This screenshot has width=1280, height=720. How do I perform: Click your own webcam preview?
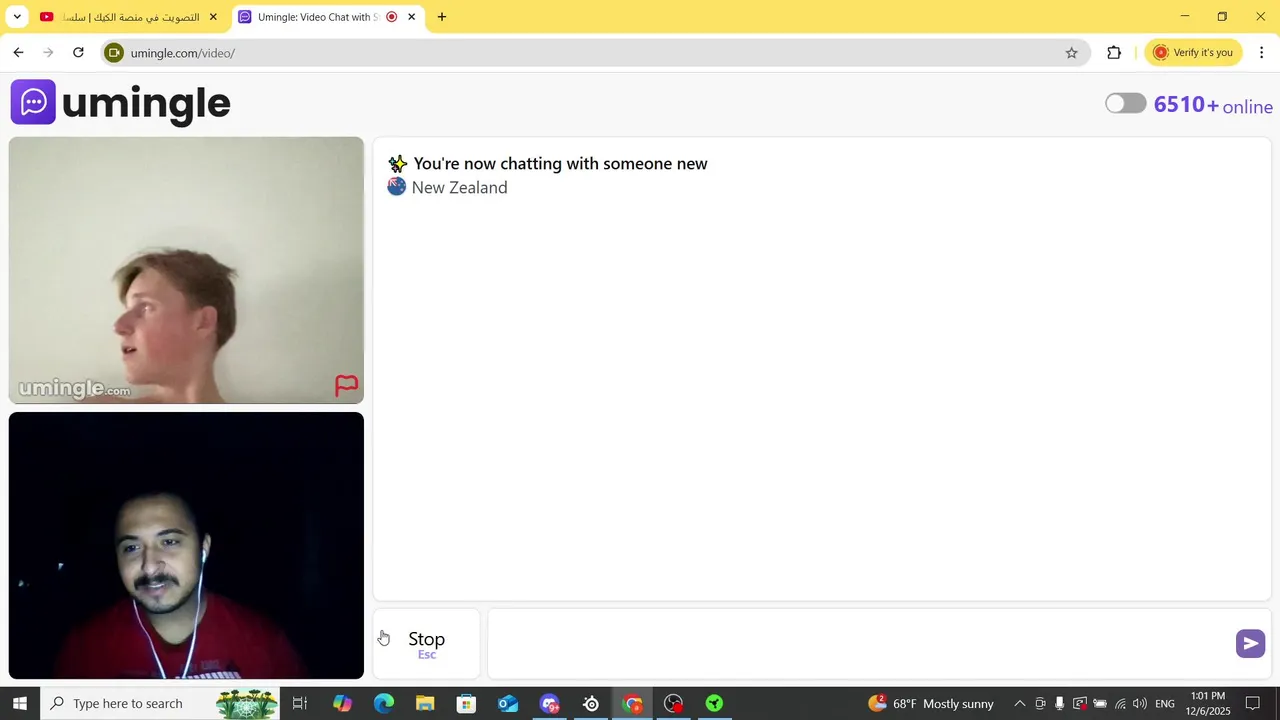coord(186,546)
